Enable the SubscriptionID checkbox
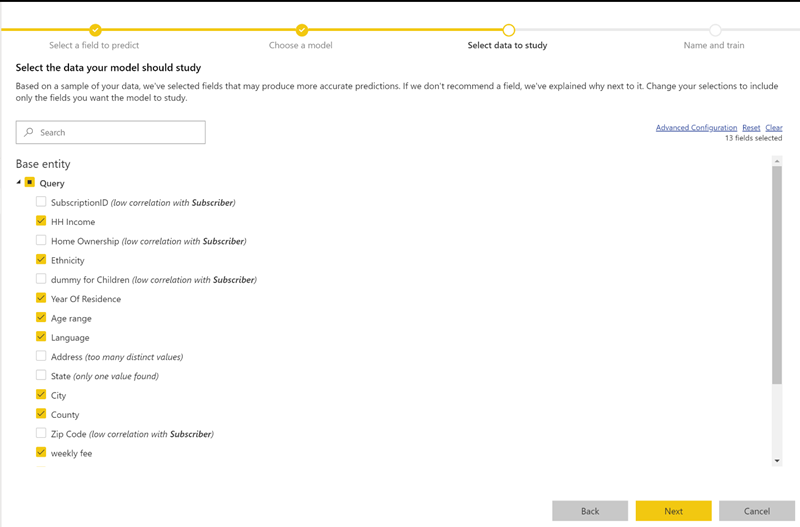The image size is (800, 527). pyautogui.click(x=41, y=202)
